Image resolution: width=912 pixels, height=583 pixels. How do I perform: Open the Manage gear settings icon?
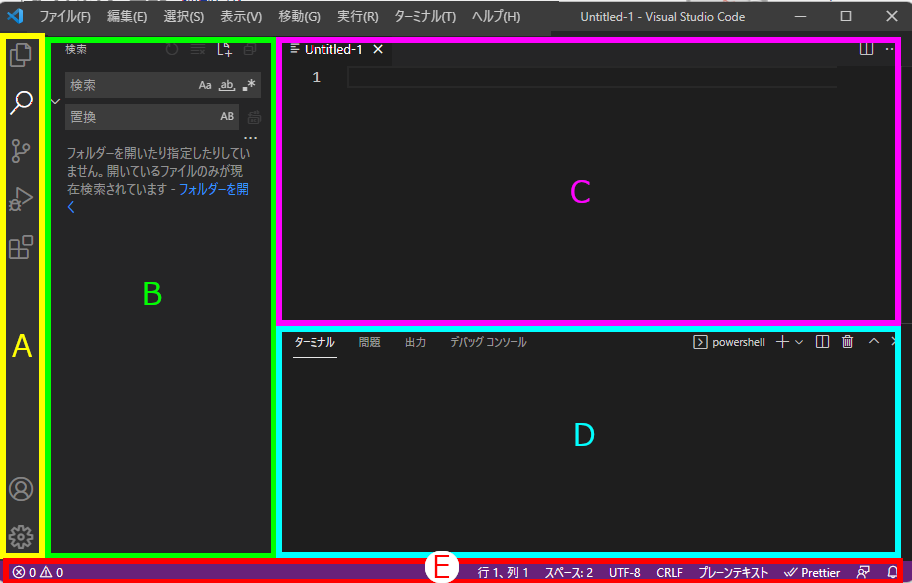(21, 537)
